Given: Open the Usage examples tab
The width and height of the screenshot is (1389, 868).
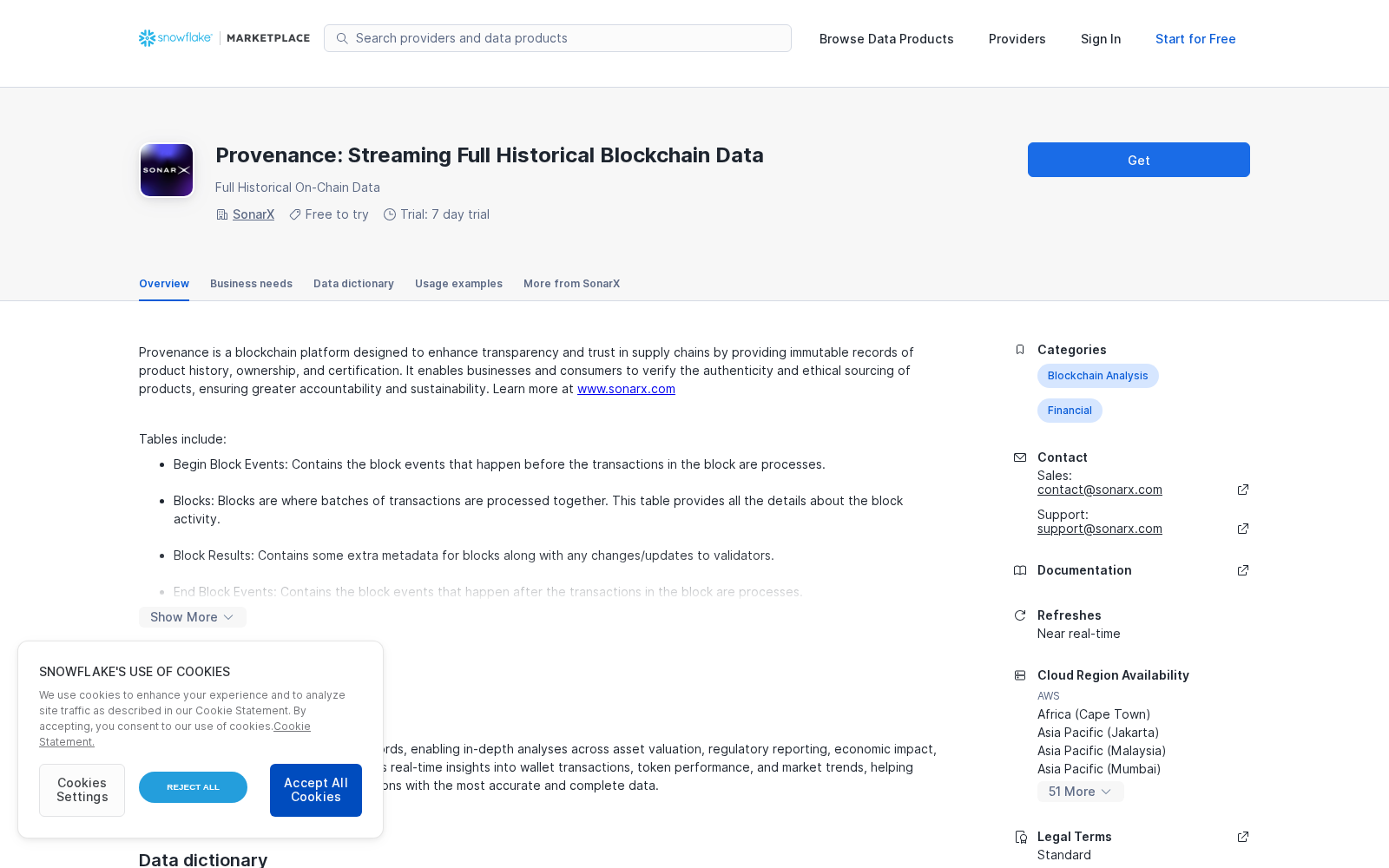Looking at the screenshot, I should coord(458,284).
